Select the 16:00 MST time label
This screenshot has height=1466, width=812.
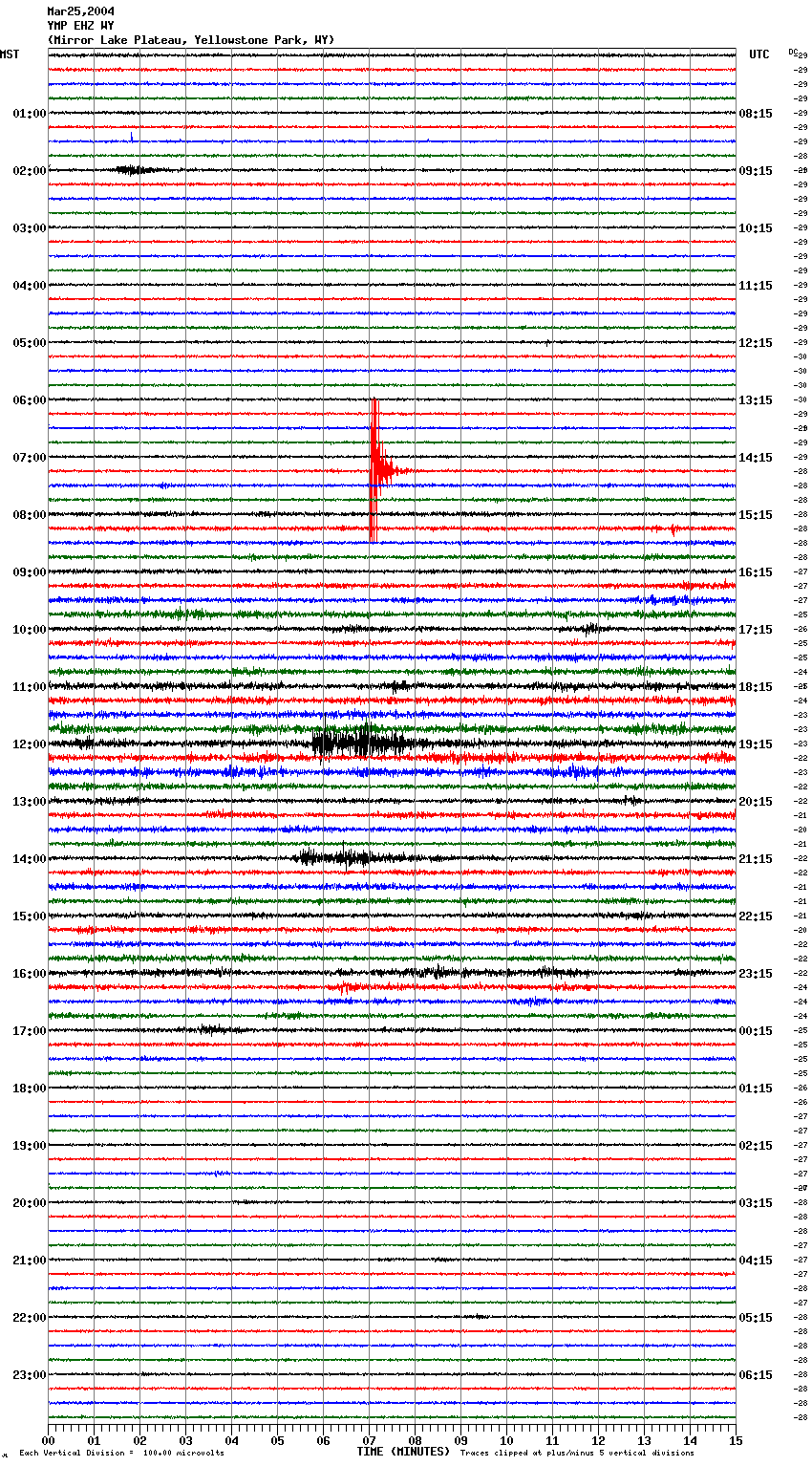click(x=30, y=974)
